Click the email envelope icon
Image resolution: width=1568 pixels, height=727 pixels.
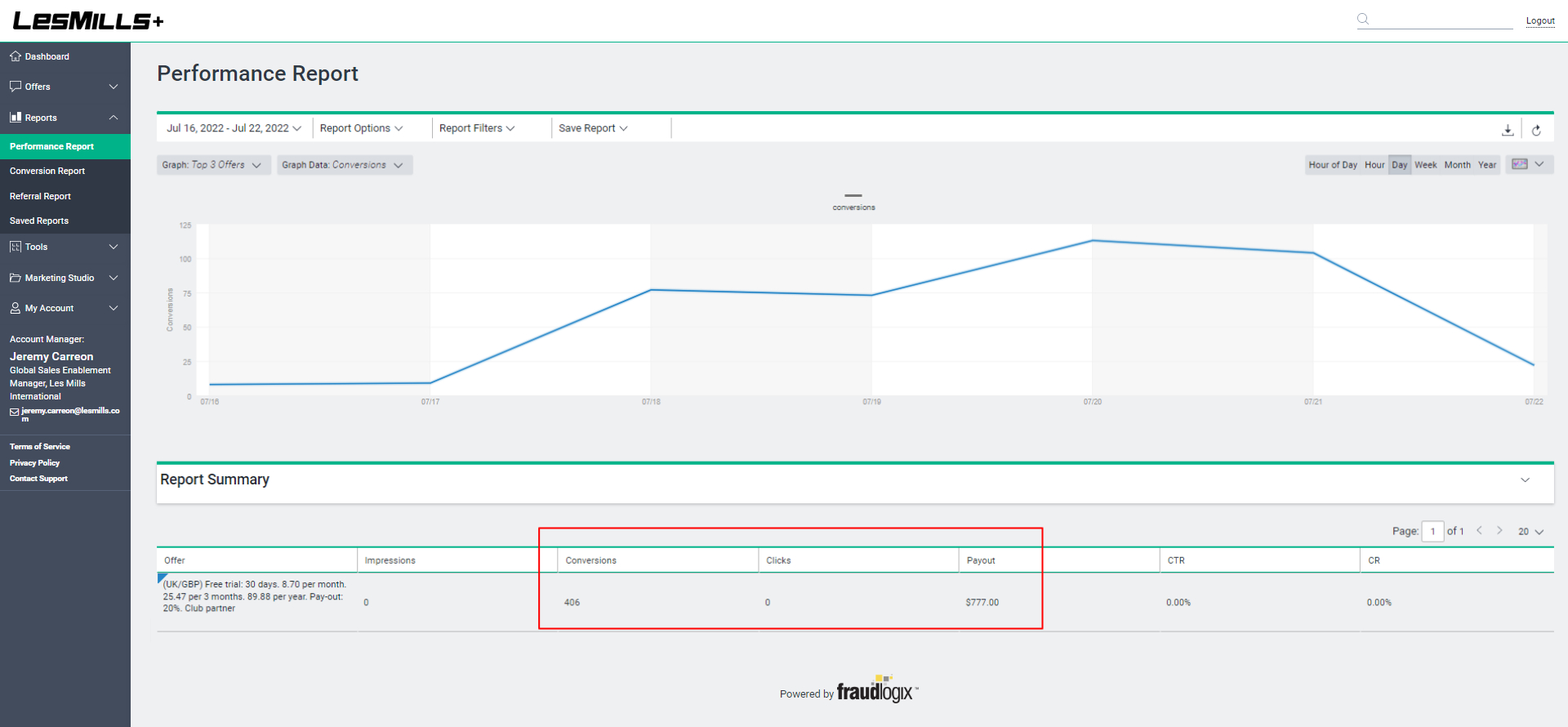point(14,413)
